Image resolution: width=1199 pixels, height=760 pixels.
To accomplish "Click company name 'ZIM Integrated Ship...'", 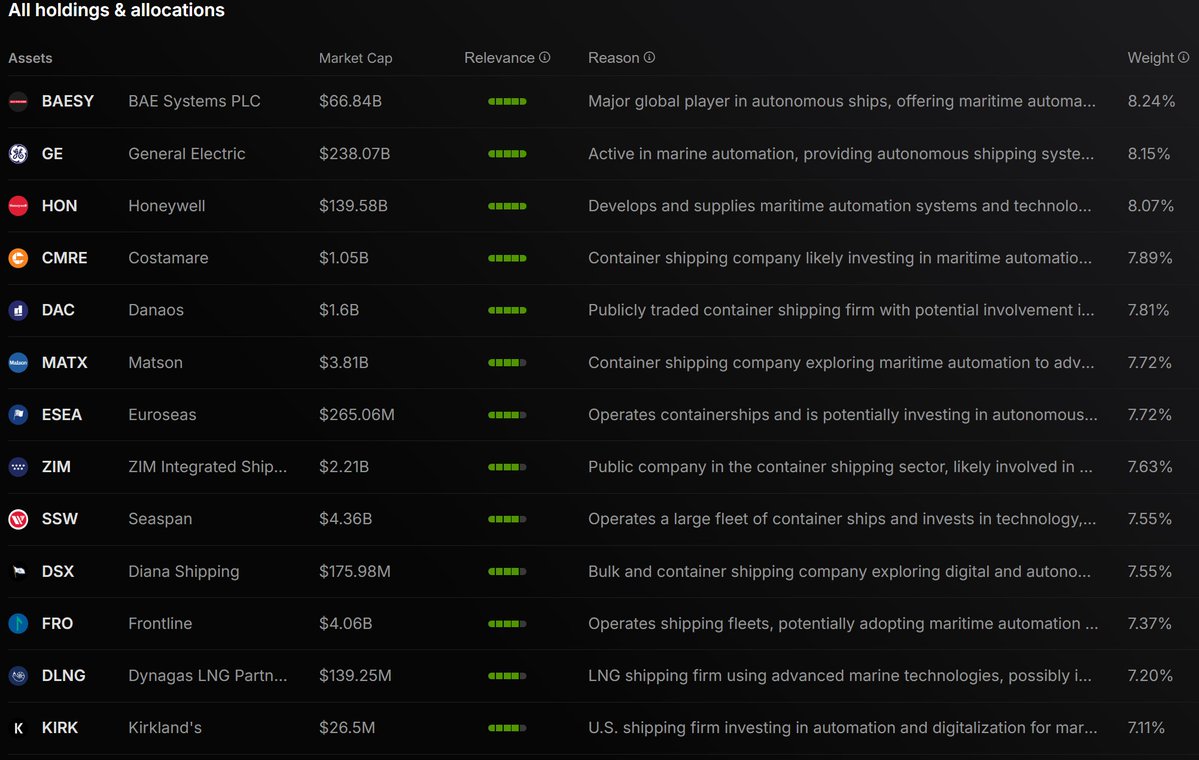I will point(208,466).
